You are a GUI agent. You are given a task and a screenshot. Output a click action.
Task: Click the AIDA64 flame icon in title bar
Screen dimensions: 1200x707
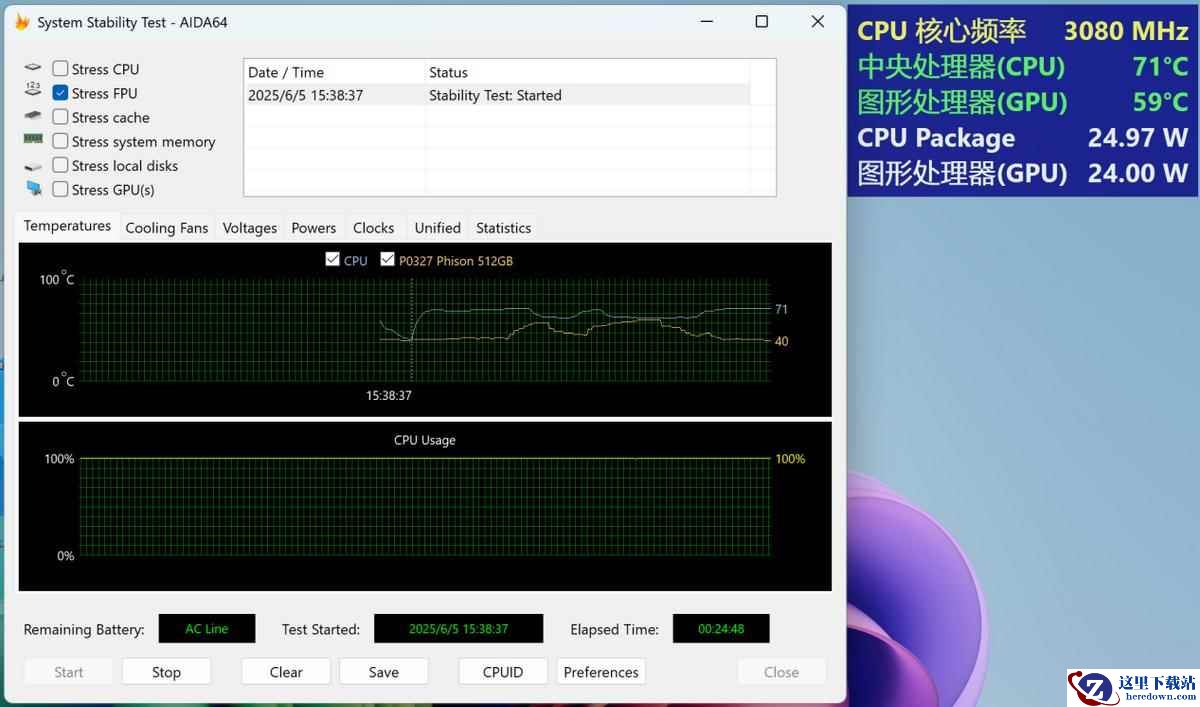[21, 21]
